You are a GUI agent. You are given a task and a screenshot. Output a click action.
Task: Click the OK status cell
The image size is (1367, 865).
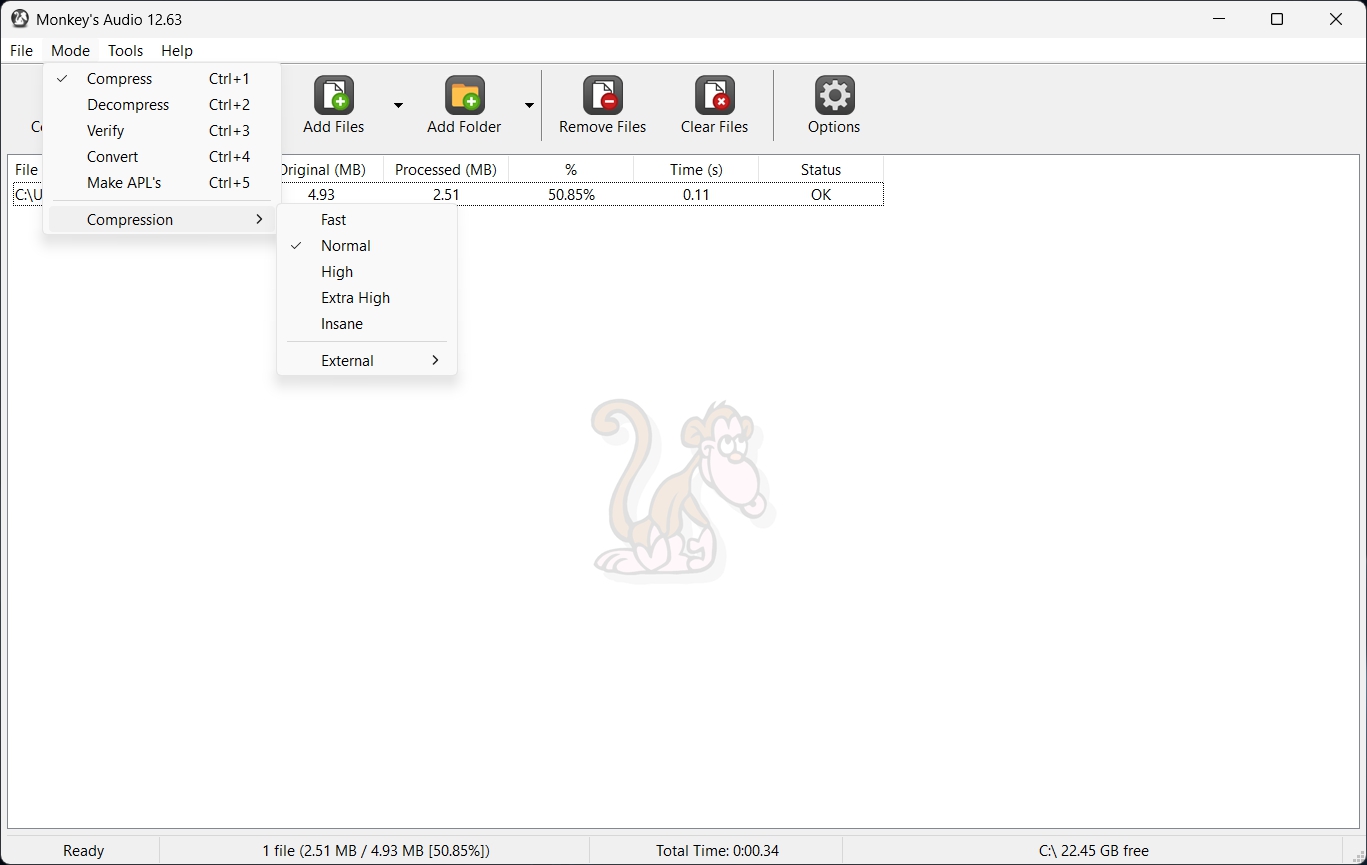(821, 195)
